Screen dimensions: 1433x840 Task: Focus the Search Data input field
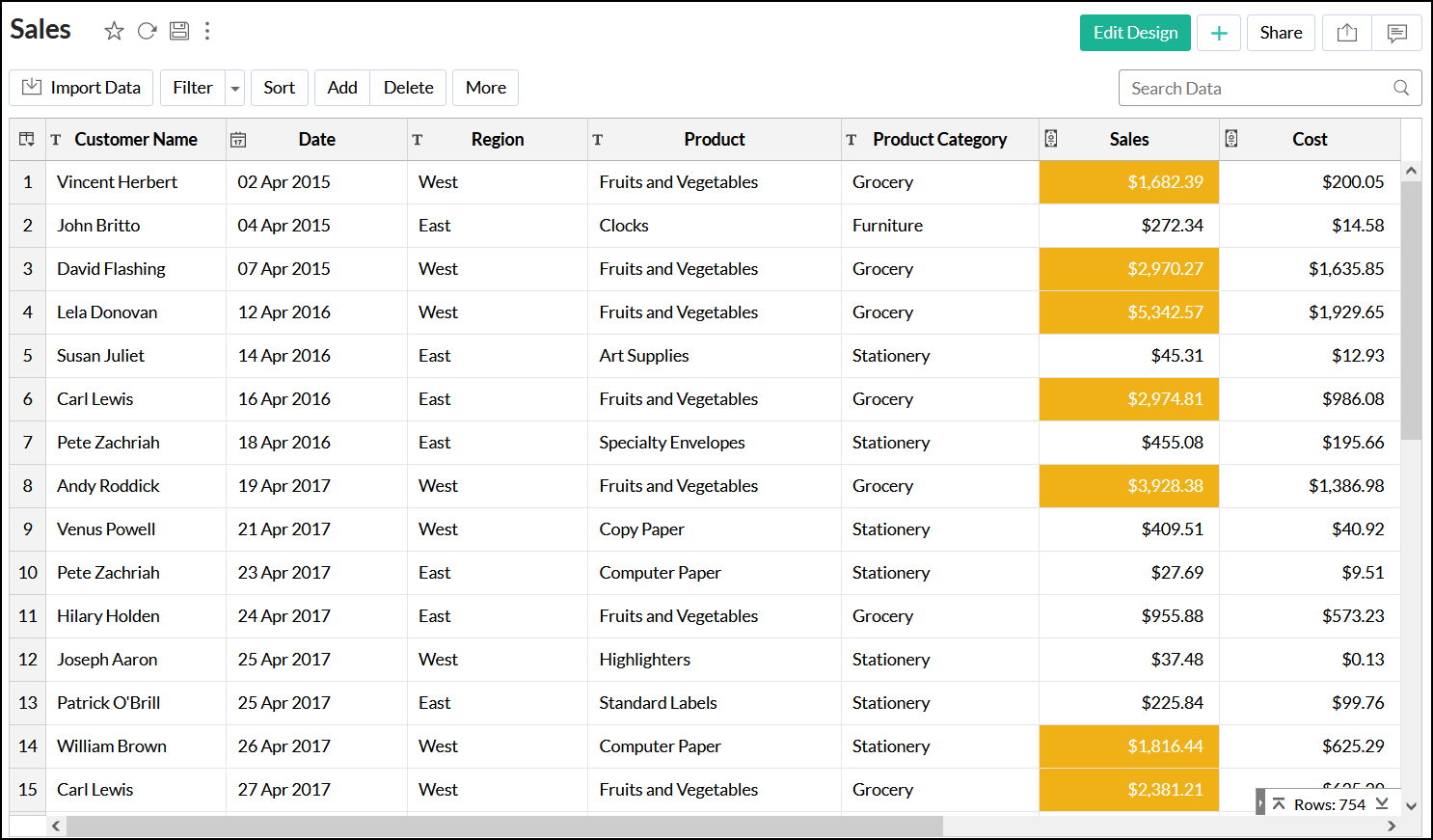1254,88
